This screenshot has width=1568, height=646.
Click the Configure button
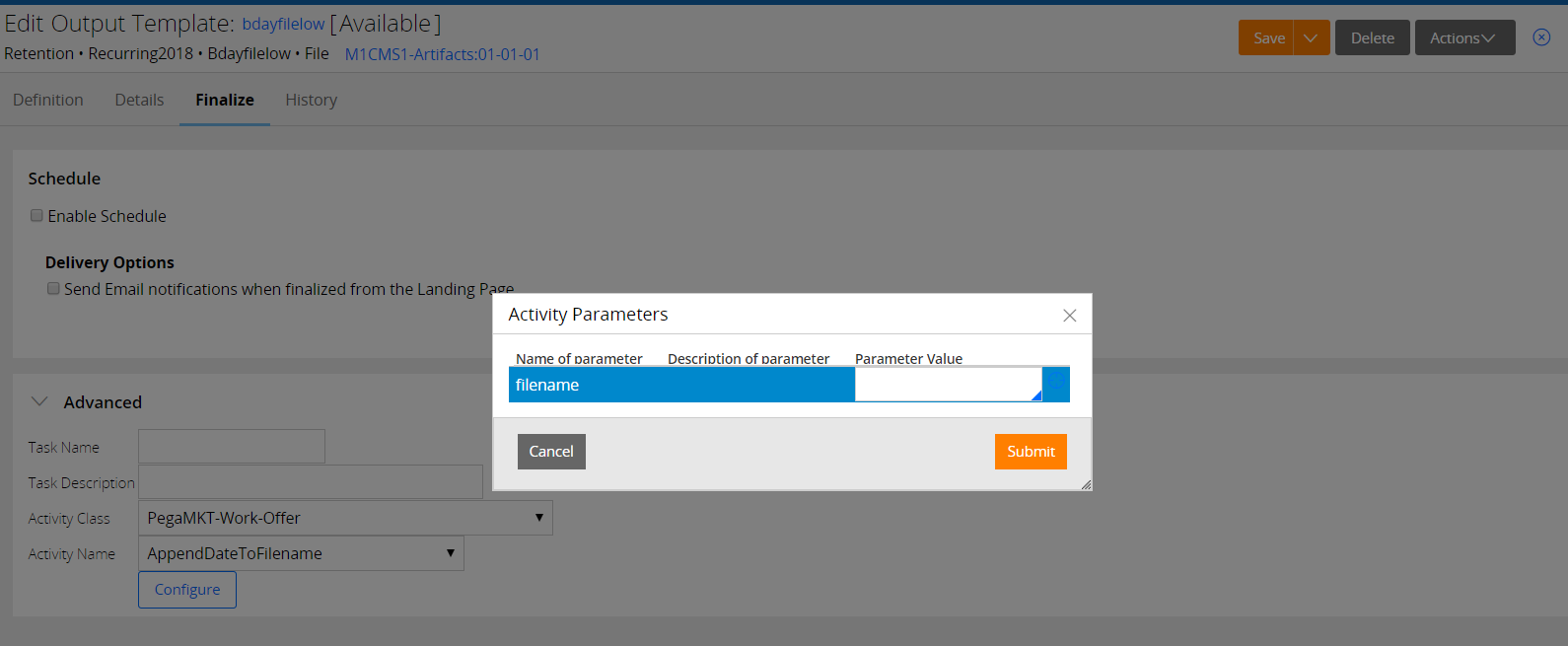[187, 590]
